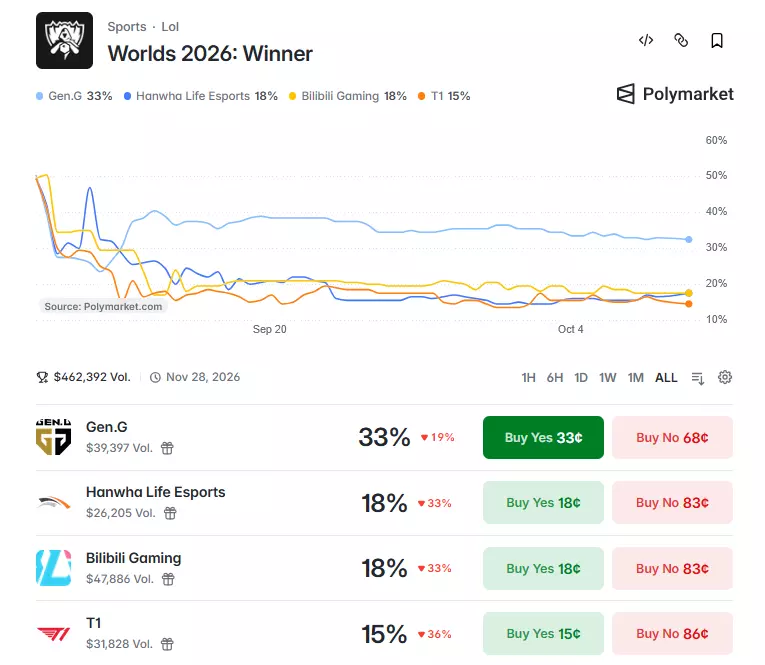The height and width of the screenshot is (665, 765).
Task: Select the 1H chart range
Action: point(528,378)
